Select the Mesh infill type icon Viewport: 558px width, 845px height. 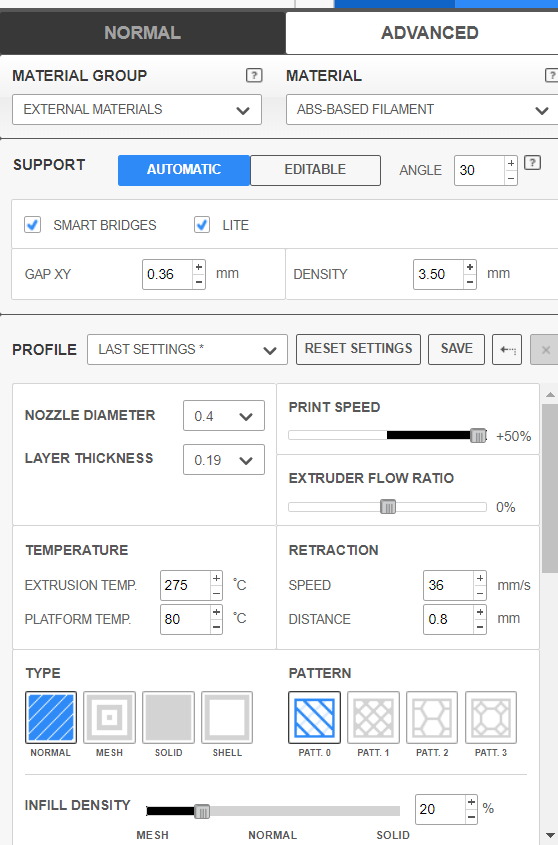(109, 717)
